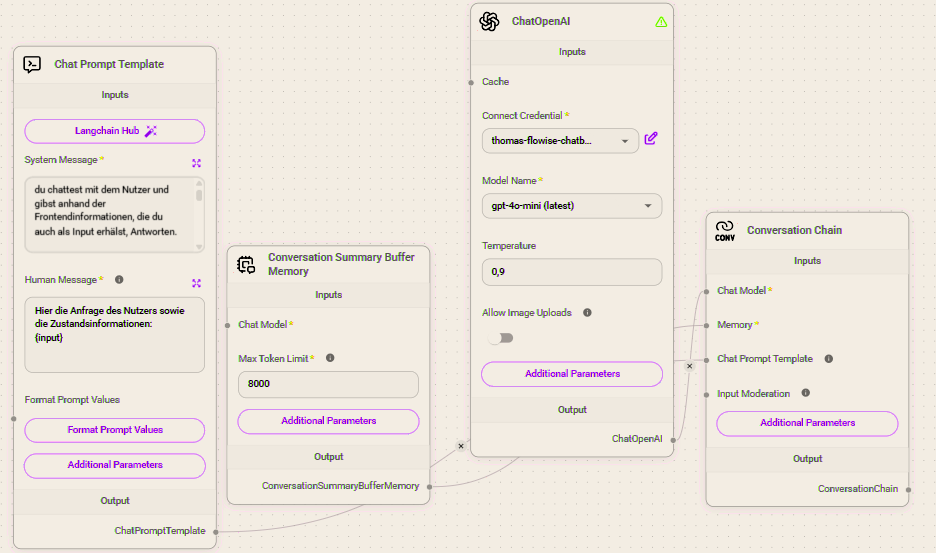936x553 pixels.
Task: Click into the Human Message text area
Action: pos(115,334)
